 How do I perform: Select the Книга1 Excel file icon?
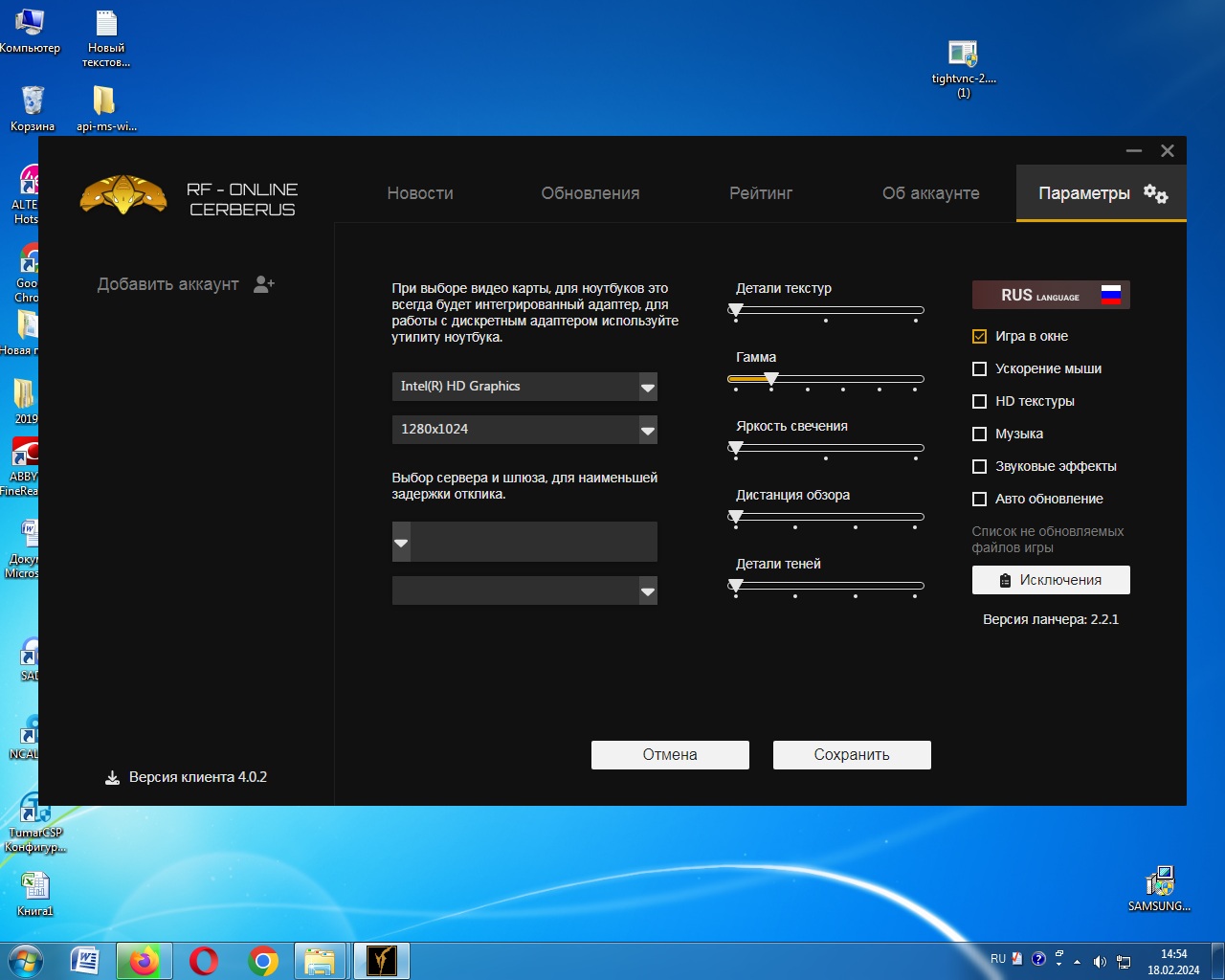(x=35, y=894)
